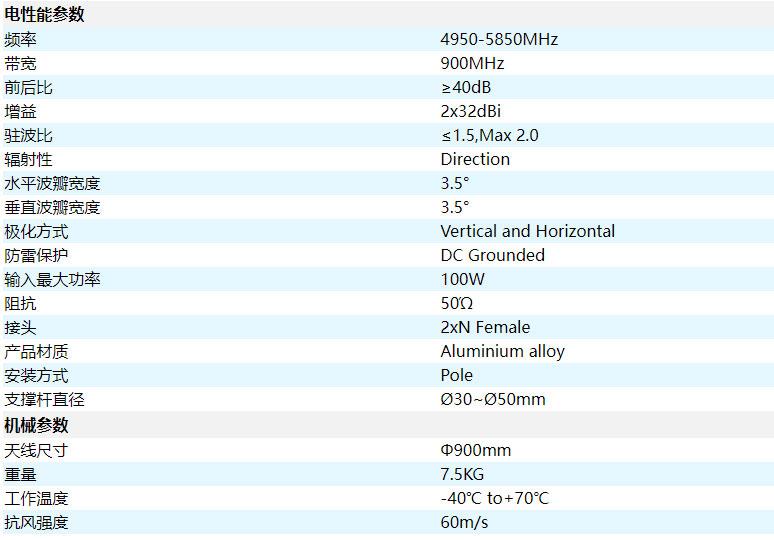Click the Vertical and Horizontal polarization text
The width and height of the screenshot is (774, 540).
(x=527, y=232)
